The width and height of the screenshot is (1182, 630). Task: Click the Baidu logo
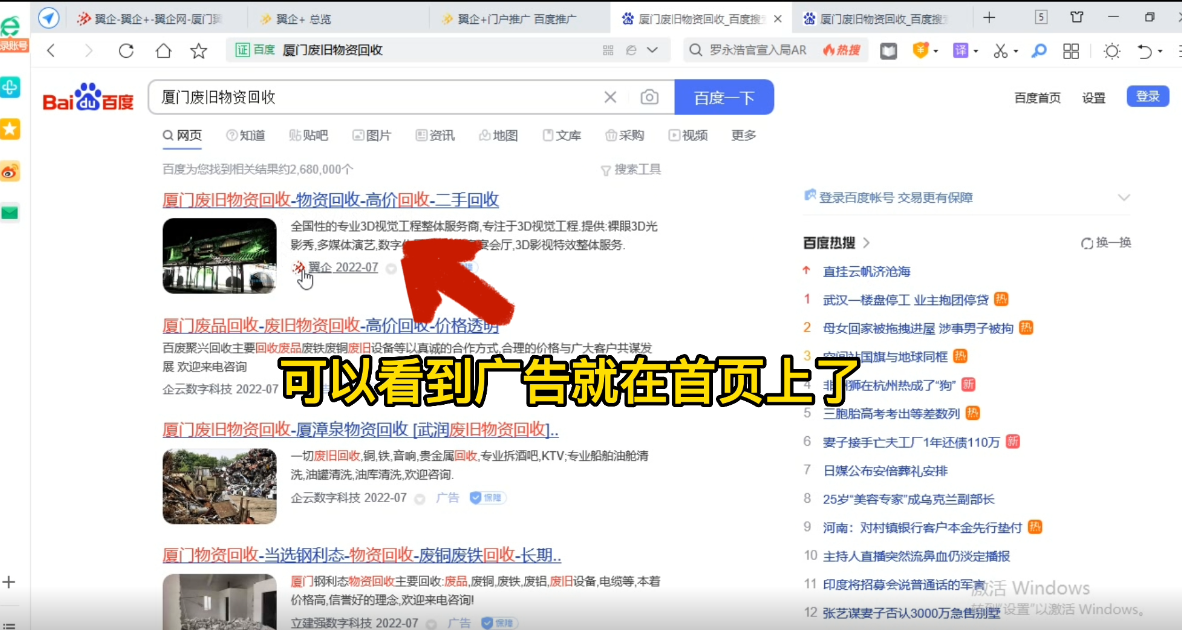pyautogui.click(x=88, y=97)
